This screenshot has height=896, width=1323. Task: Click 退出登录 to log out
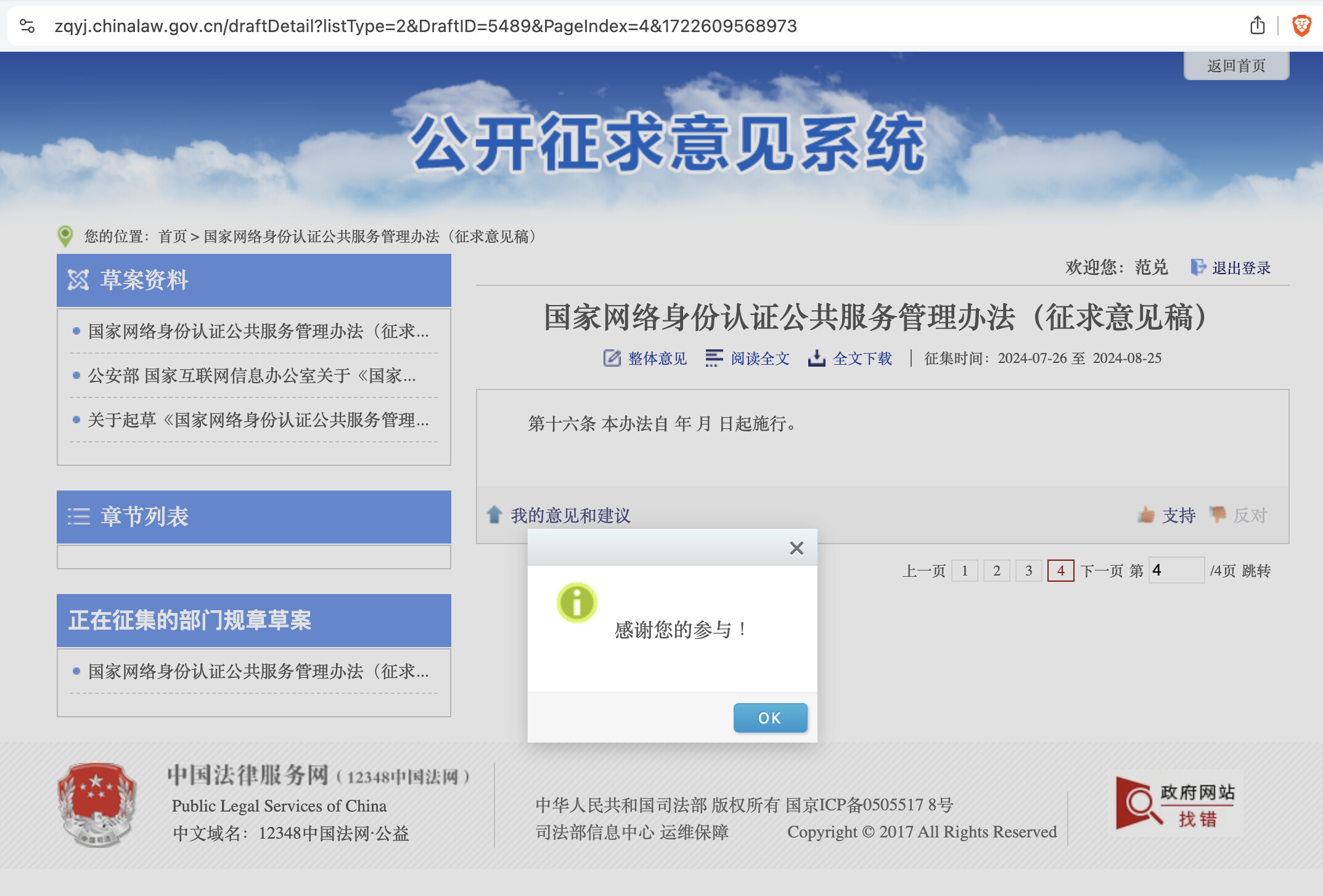[1240, 268]
